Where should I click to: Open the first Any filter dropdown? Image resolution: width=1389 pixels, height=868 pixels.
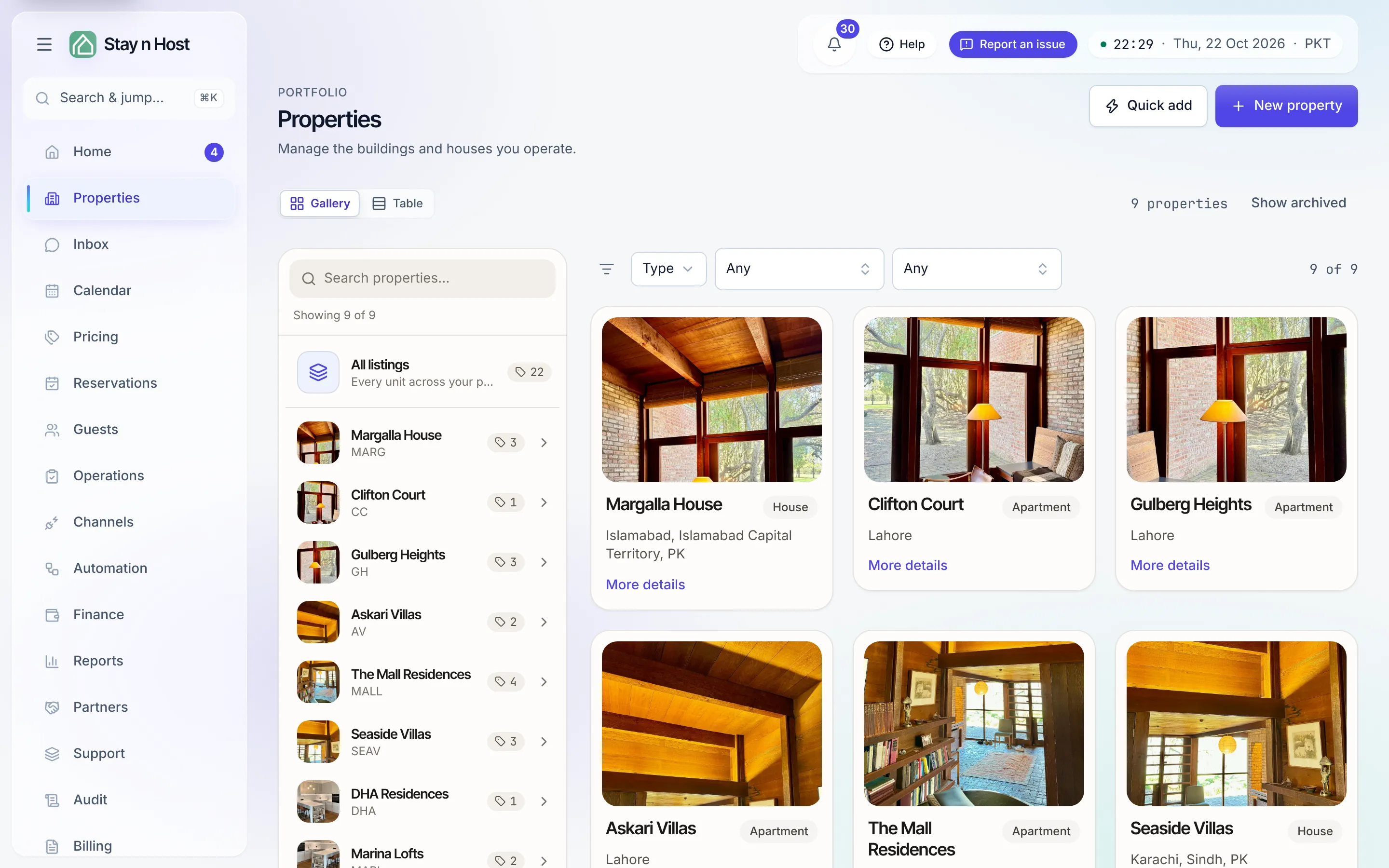click(x=799, y=269)
